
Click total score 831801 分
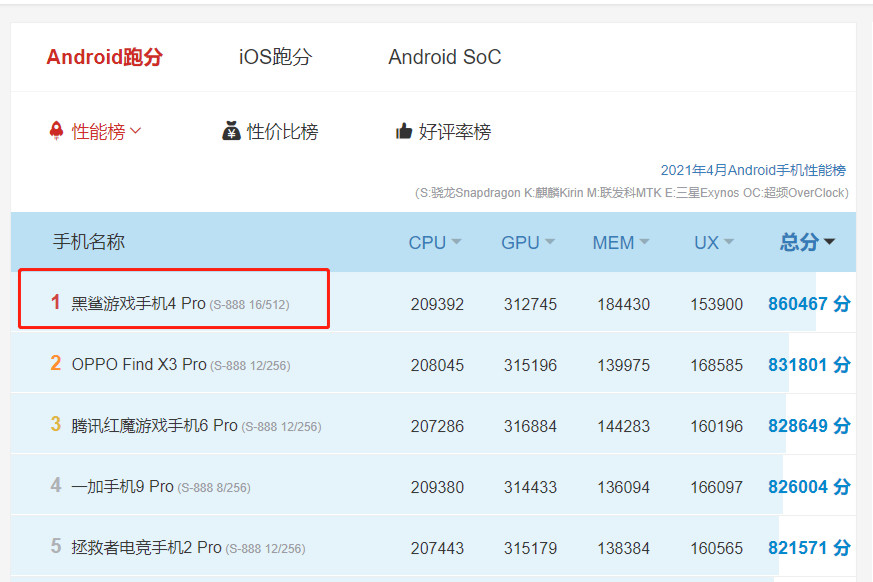(x=809, y=365)
